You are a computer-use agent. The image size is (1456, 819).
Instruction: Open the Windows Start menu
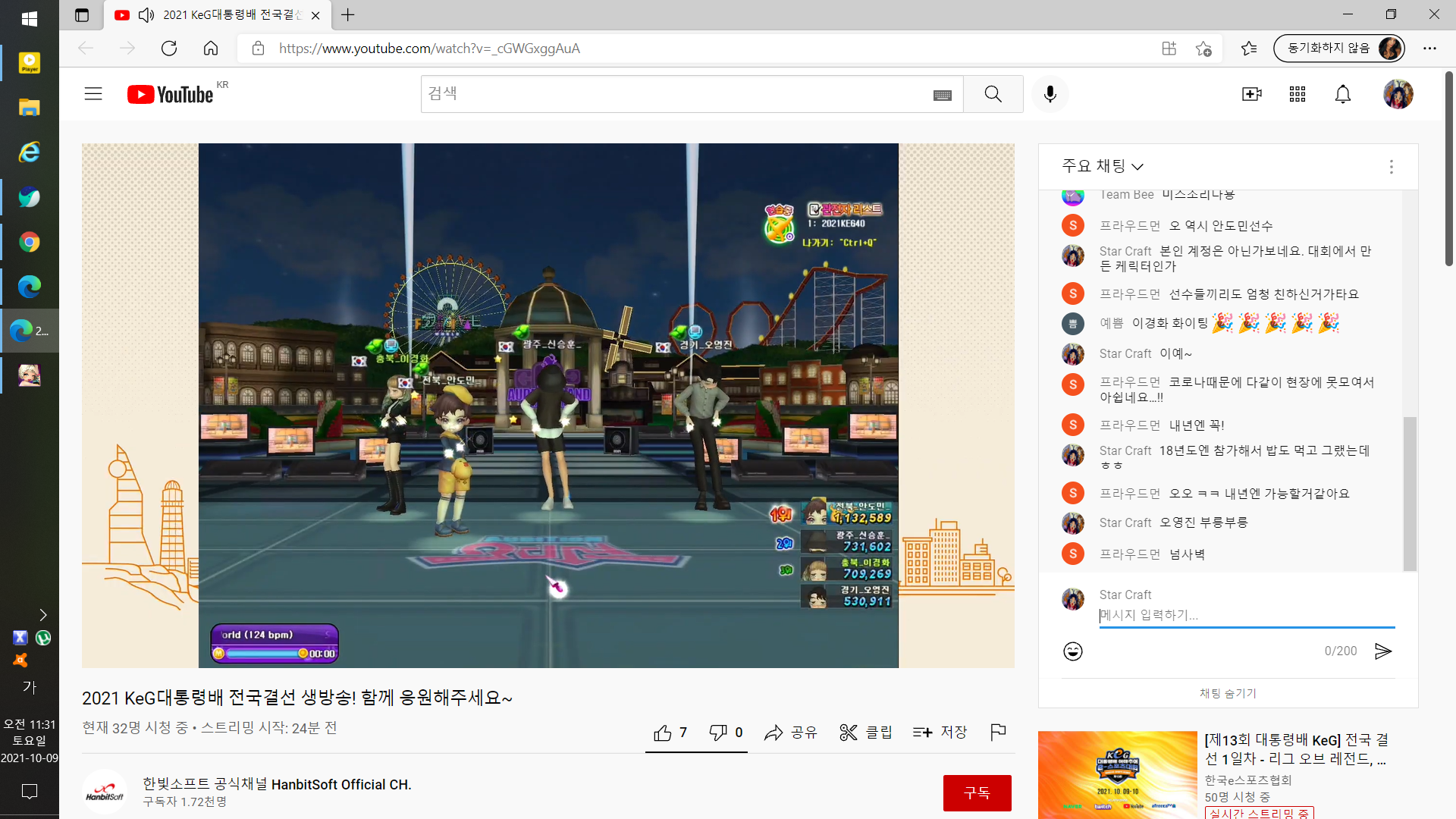[x=30, y=19]
